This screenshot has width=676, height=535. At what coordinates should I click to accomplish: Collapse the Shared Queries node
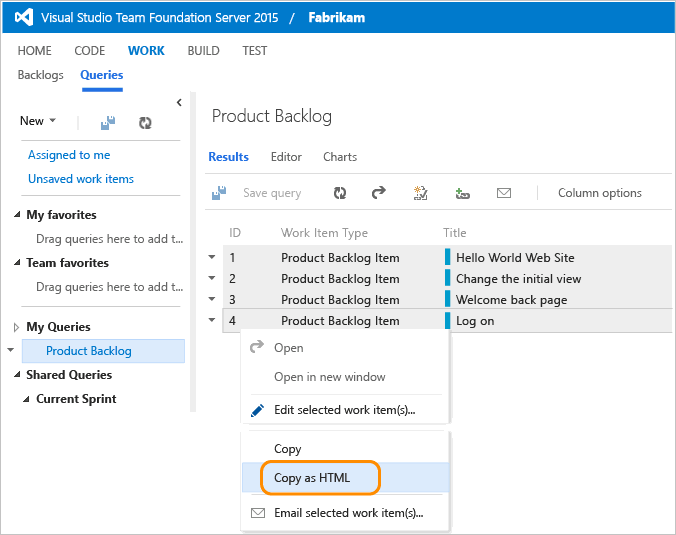click(x=17, y=375)
